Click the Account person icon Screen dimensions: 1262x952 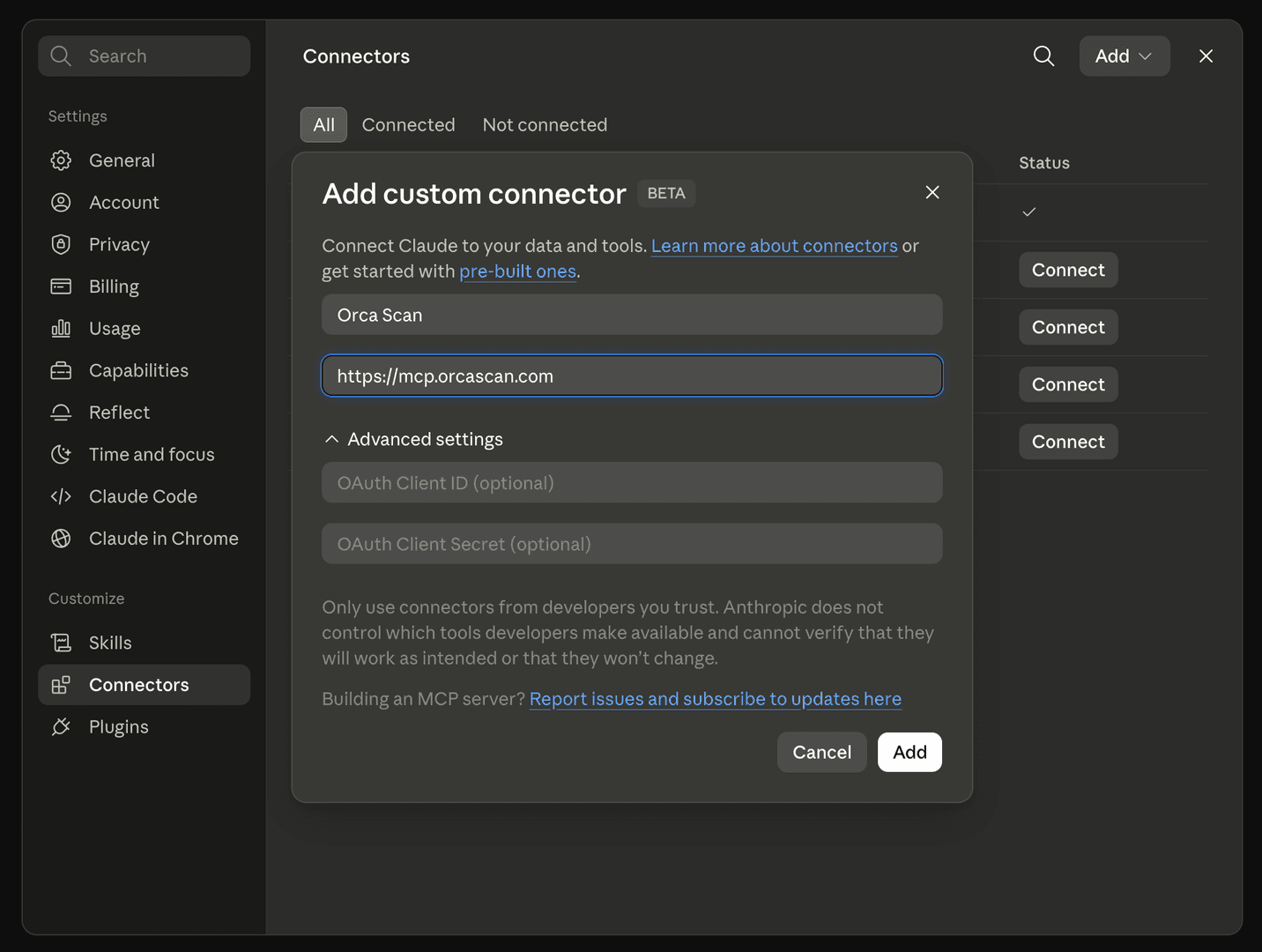pyautogui.click(x=61, y=203)
